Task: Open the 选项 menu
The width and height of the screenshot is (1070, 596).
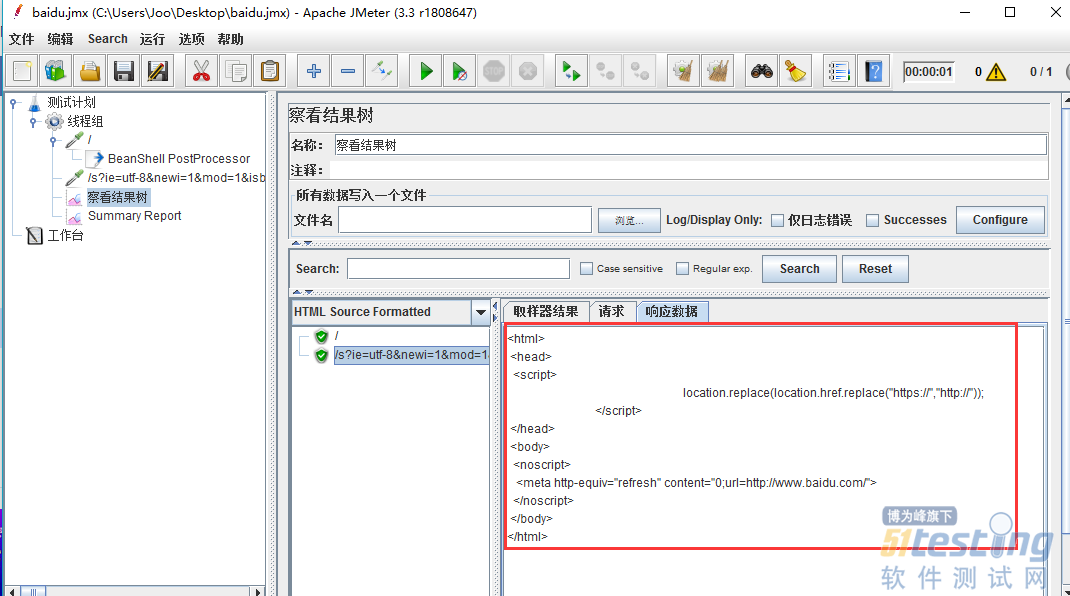Action: tap(192, 39)
